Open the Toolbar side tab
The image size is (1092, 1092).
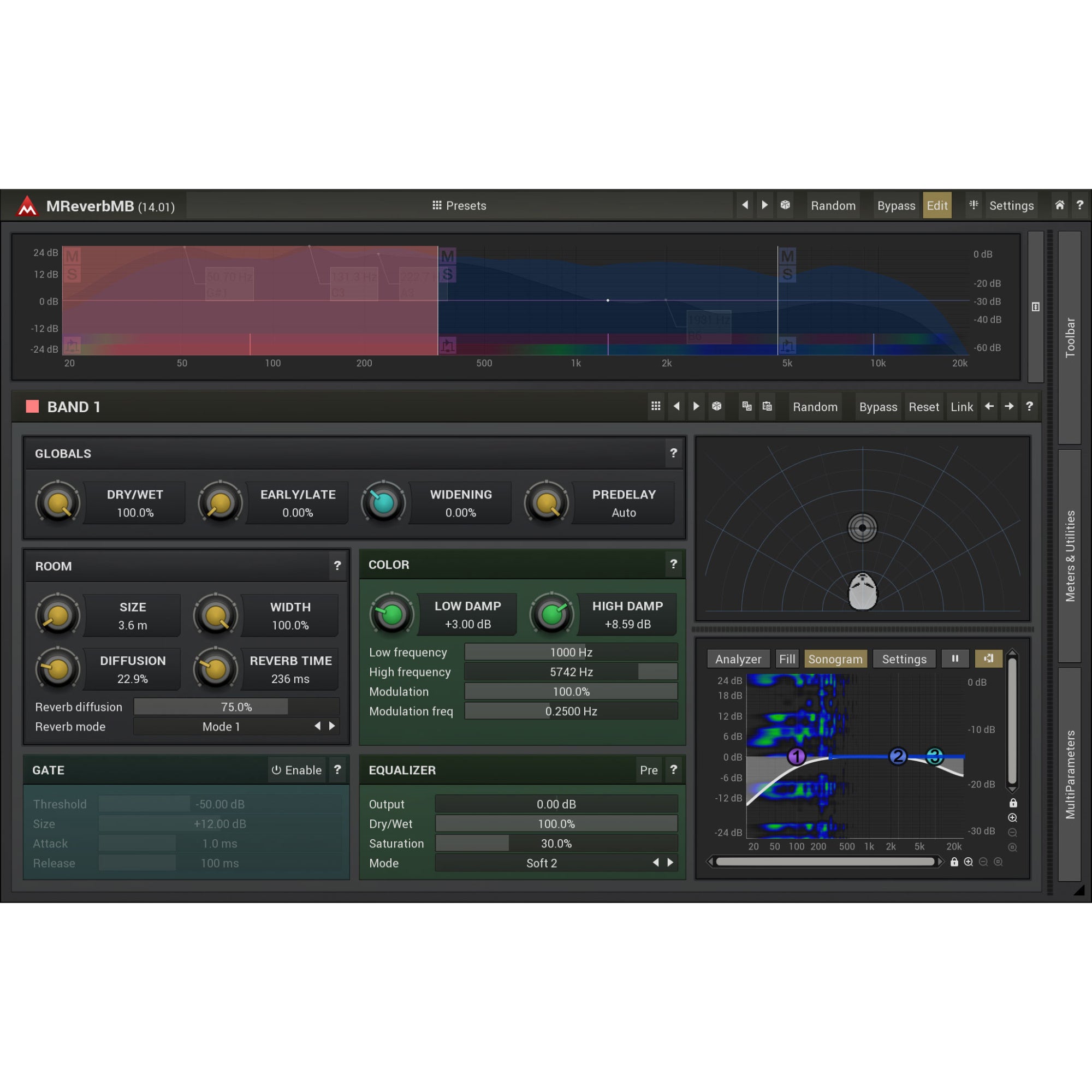click(x=1070, y=337)
